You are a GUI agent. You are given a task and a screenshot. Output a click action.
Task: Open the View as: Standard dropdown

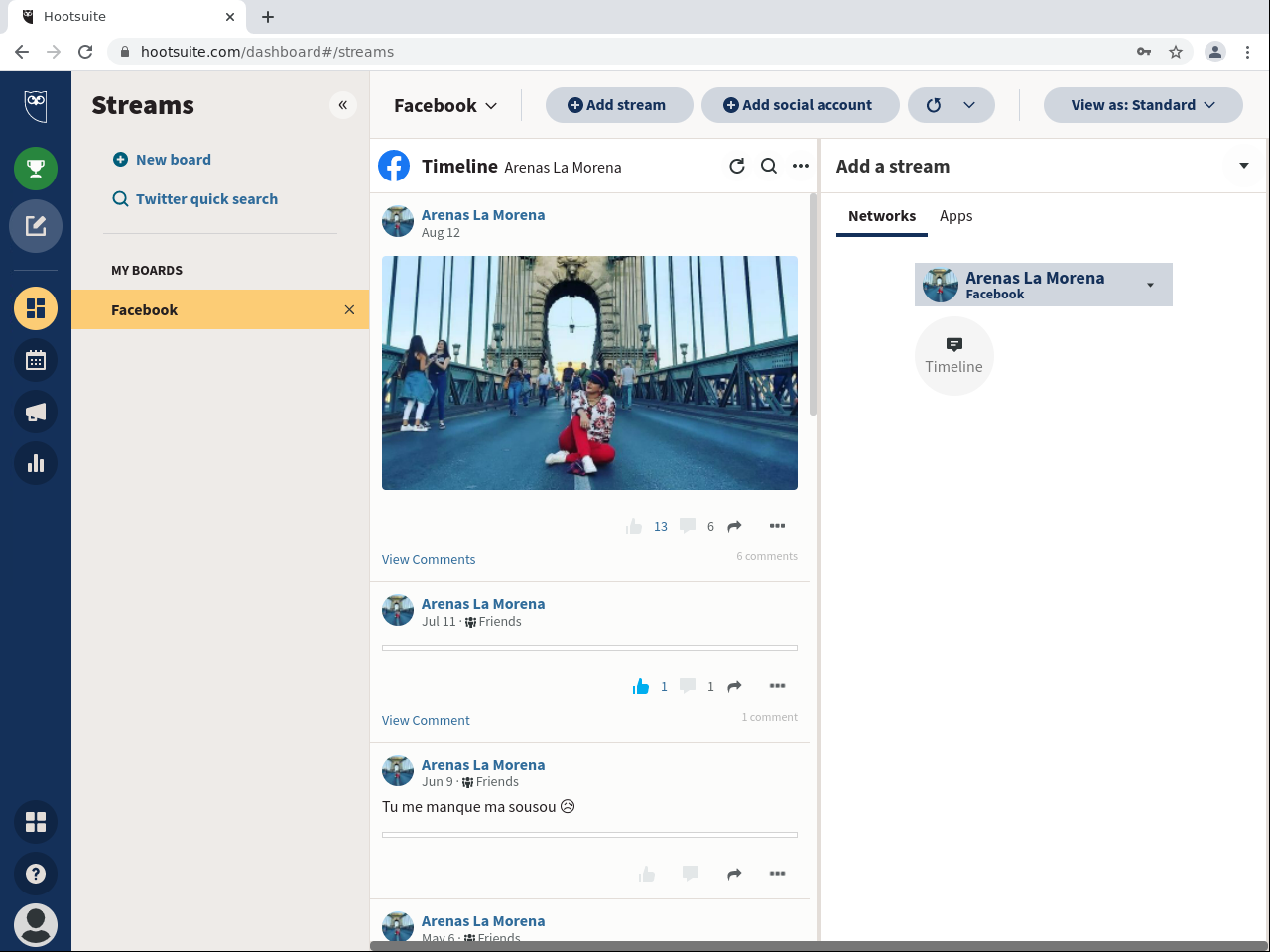click(x=1143, y=105)
